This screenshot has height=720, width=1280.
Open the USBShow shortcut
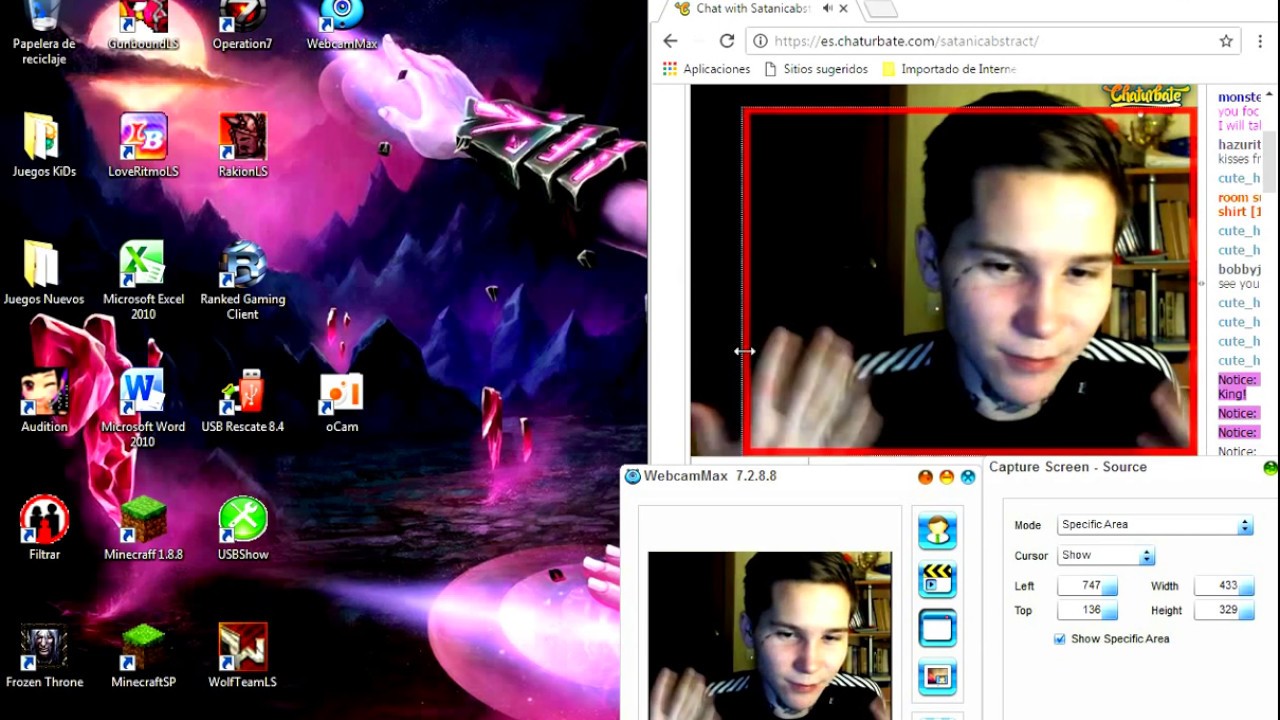[242, 528]
